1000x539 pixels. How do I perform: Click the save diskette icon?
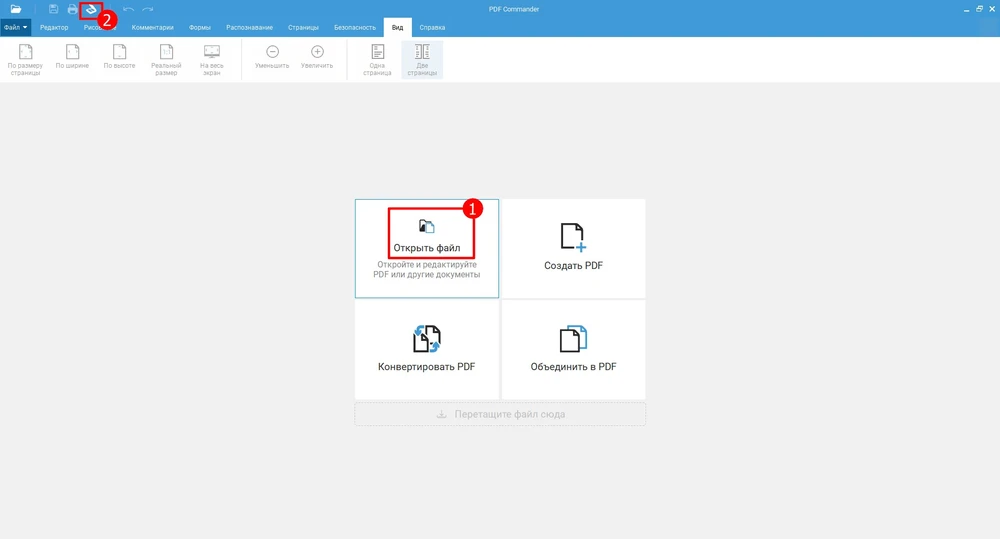click(54, 9)
